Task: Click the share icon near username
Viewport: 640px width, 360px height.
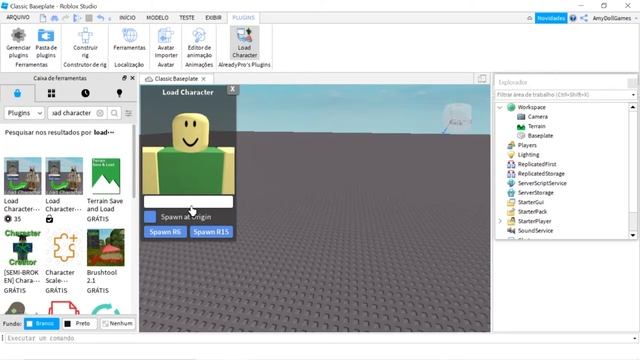Action: tap(584, 18)
